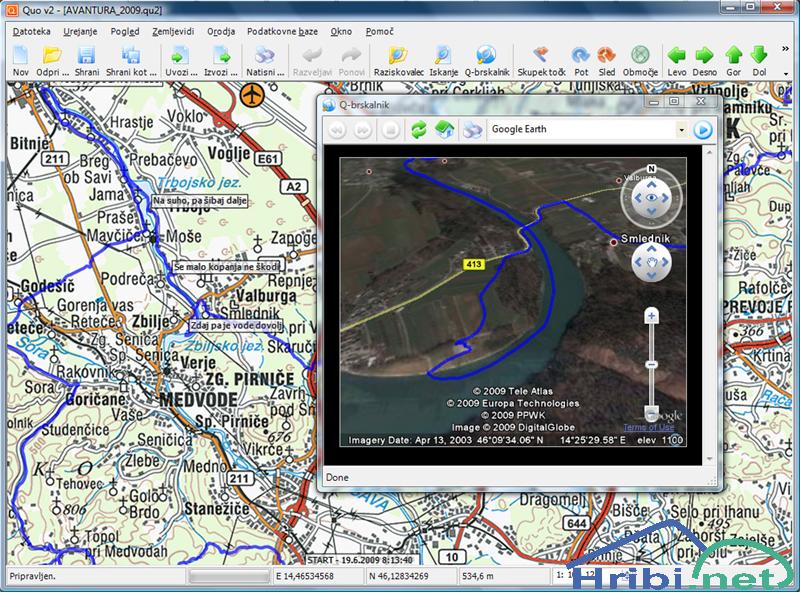Click the status bar progress bar
This screenshot has height=593, width=800.
click(x=229, y=576)
